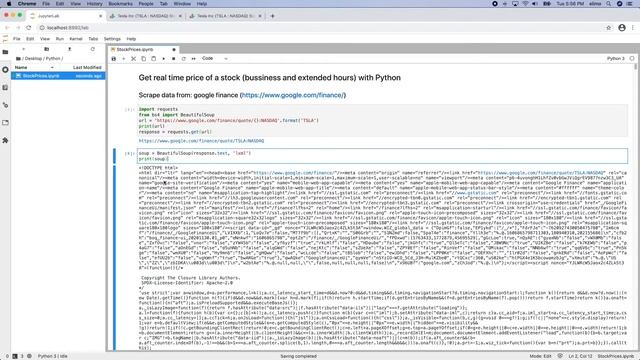640x360 pixels.
Task: Click the localhost address bar
Action: click(318, 28)
